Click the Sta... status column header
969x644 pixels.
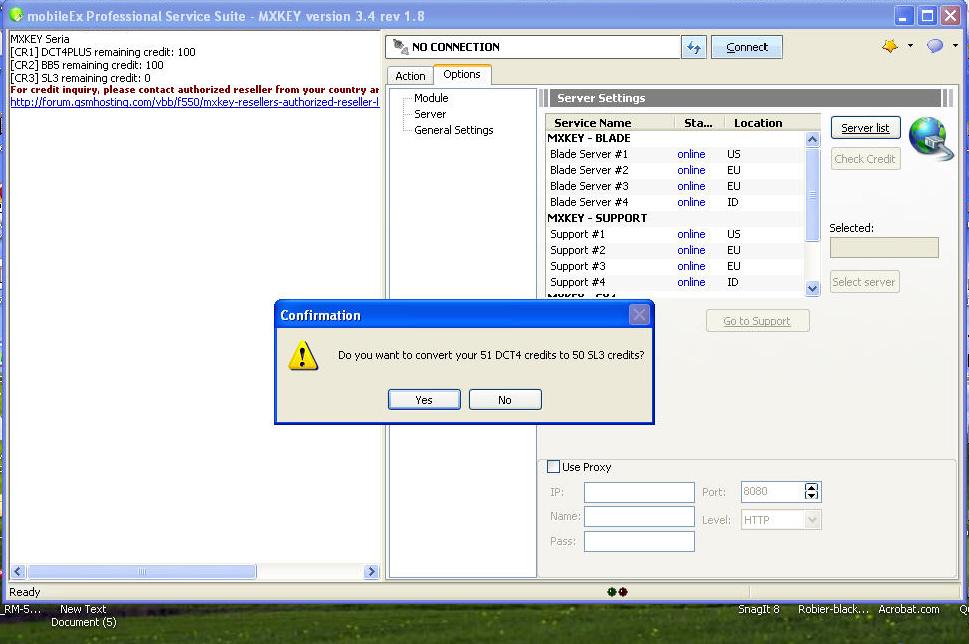point(700,122)
